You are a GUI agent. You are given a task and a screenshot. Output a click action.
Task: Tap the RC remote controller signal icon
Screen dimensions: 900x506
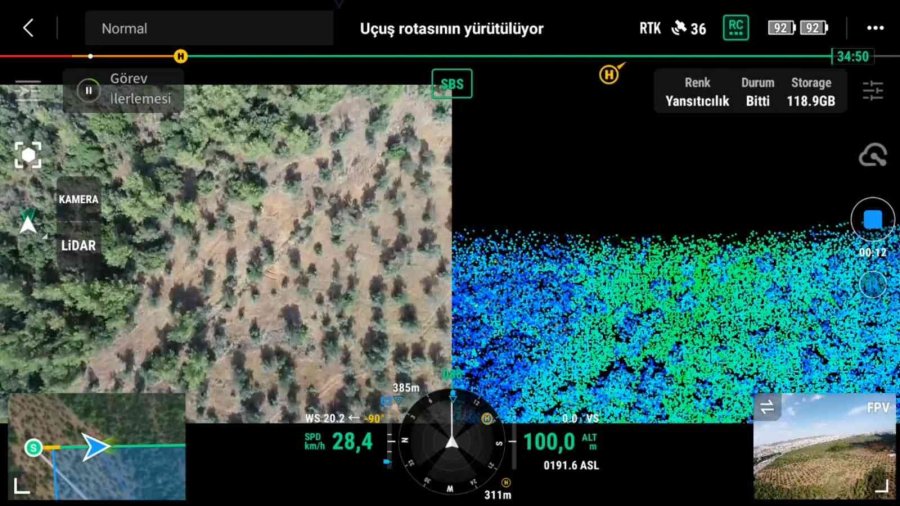(x=736, y=28)
